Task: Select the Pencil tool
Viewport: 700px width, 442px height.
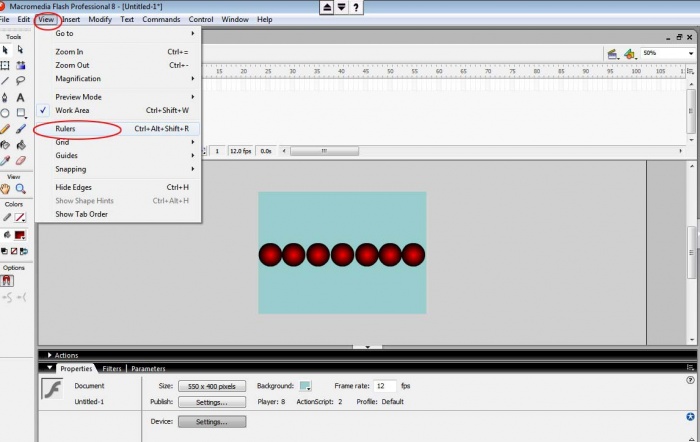Action: click(5, 129)
